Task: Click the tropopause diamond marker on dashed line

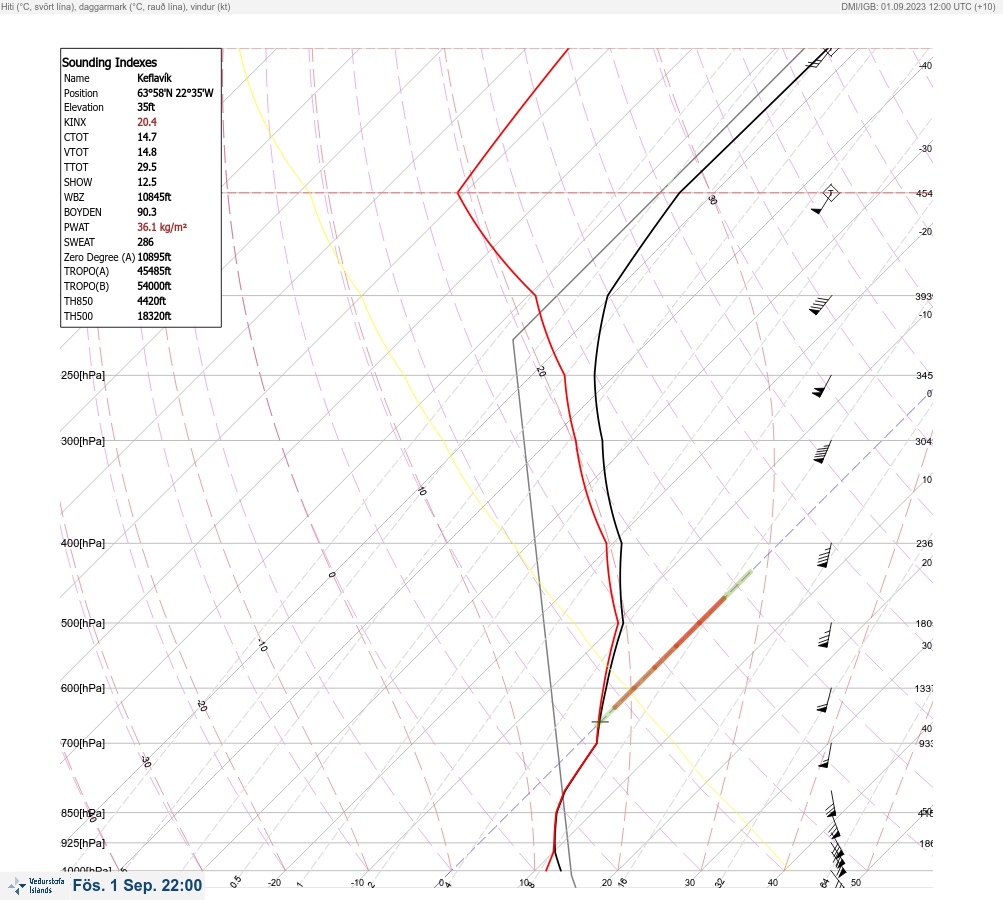Action: 830,193
